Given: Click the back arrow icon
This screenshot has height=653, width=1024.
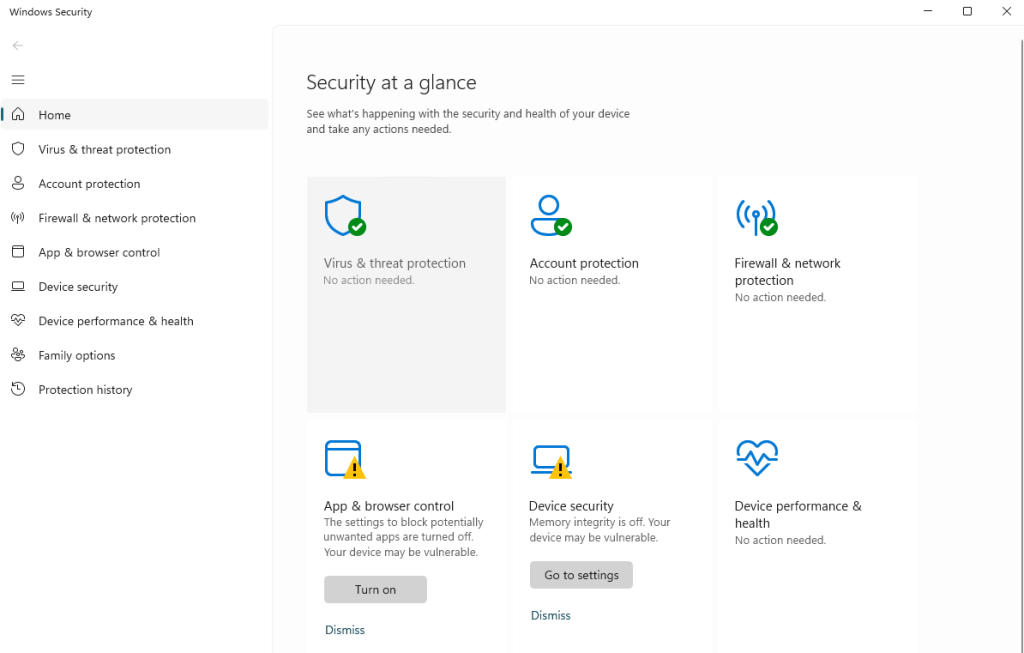Looking at the screenshot, I should (18, 46).
